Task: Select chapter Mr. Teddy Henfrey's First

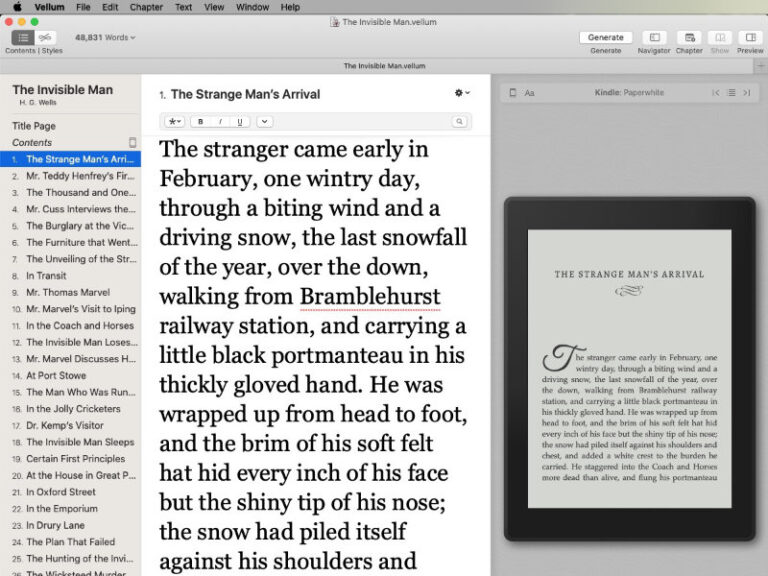Action: (x=71, y=176)
